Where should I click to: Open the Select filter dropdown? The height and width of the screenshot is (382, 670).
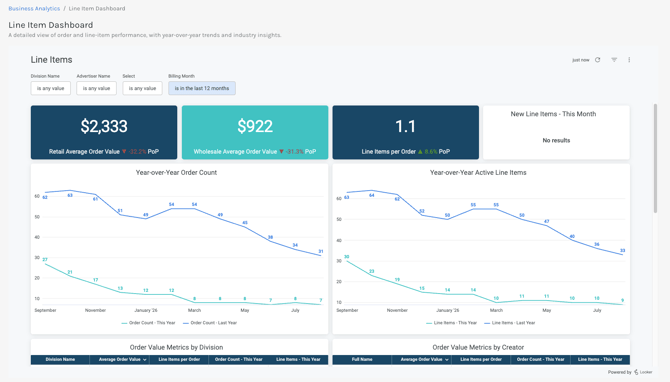142,88
